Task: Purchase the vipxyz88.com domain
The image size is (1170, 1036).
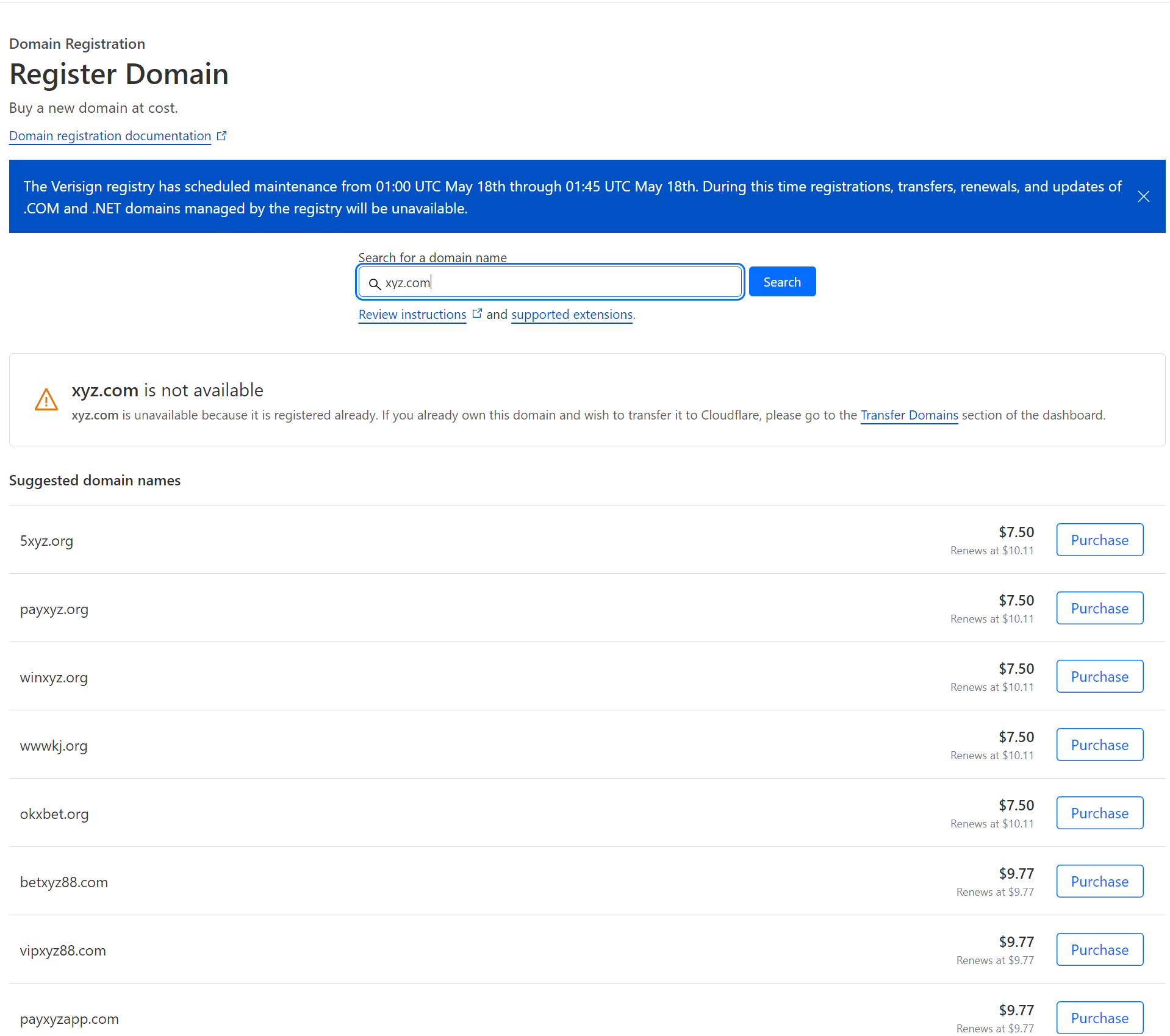Action: pyautogui.click(x=1099, y=949)
